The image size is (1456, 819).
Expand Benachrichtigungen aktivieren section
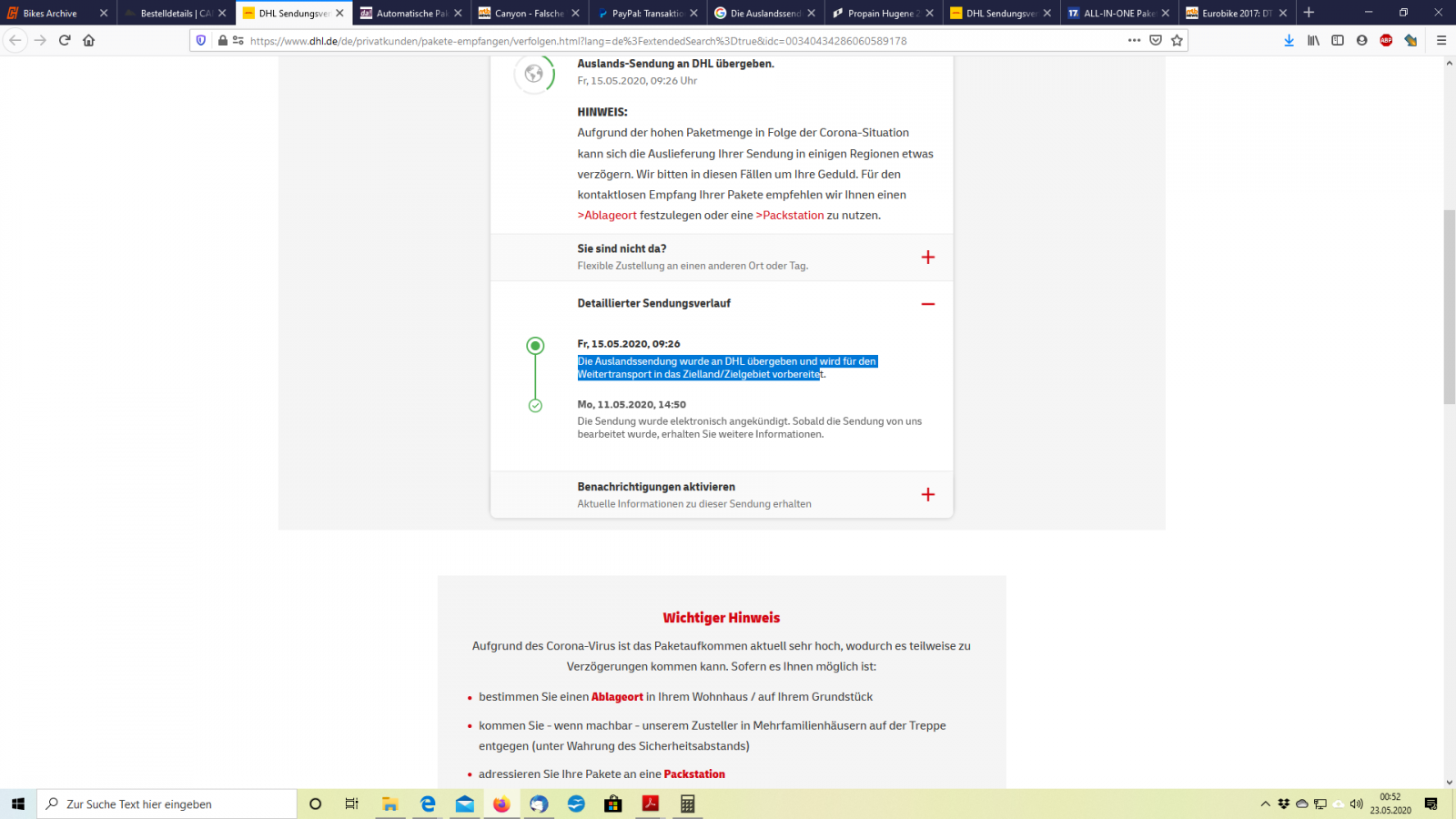point(927,494)
